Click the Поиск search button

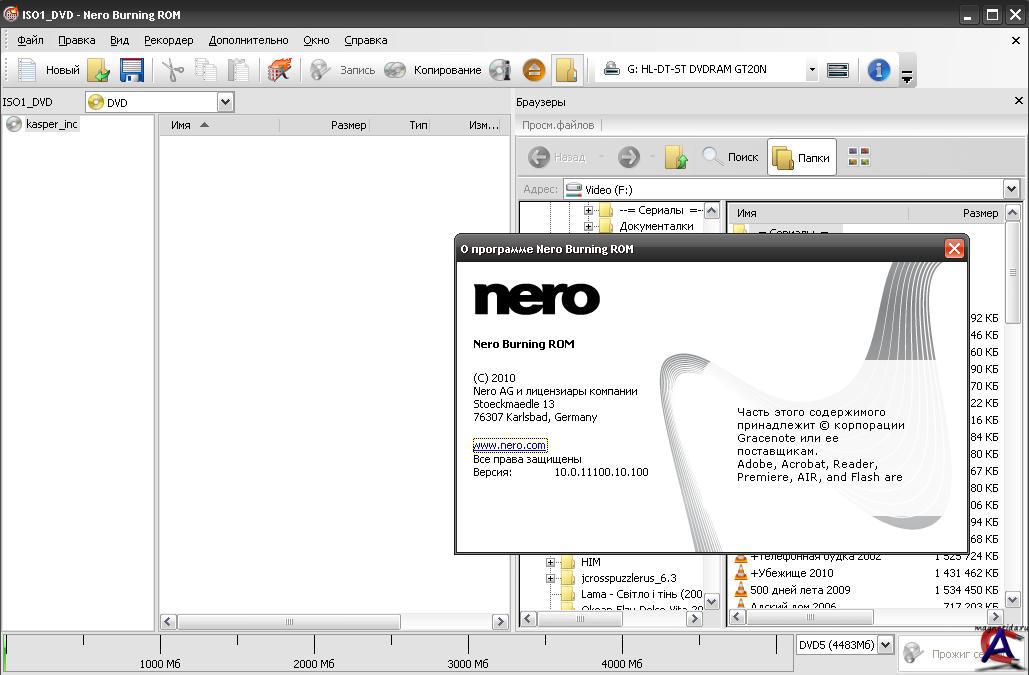(730, 157)
